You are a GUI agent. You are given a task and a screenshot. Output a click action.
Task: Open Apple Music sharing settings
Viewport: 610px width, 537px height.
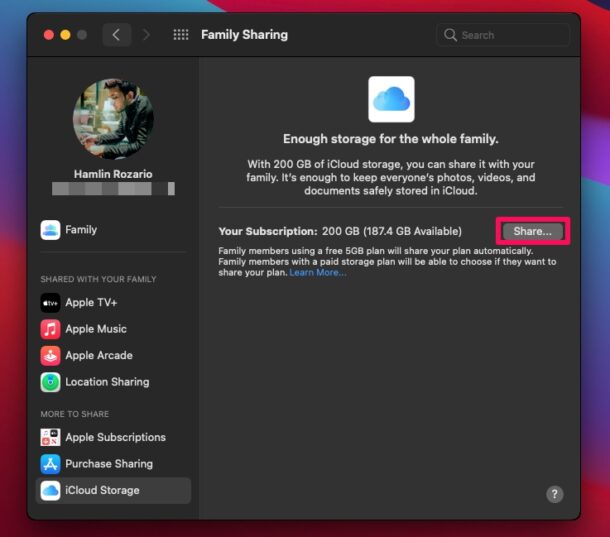coord(96,329)
